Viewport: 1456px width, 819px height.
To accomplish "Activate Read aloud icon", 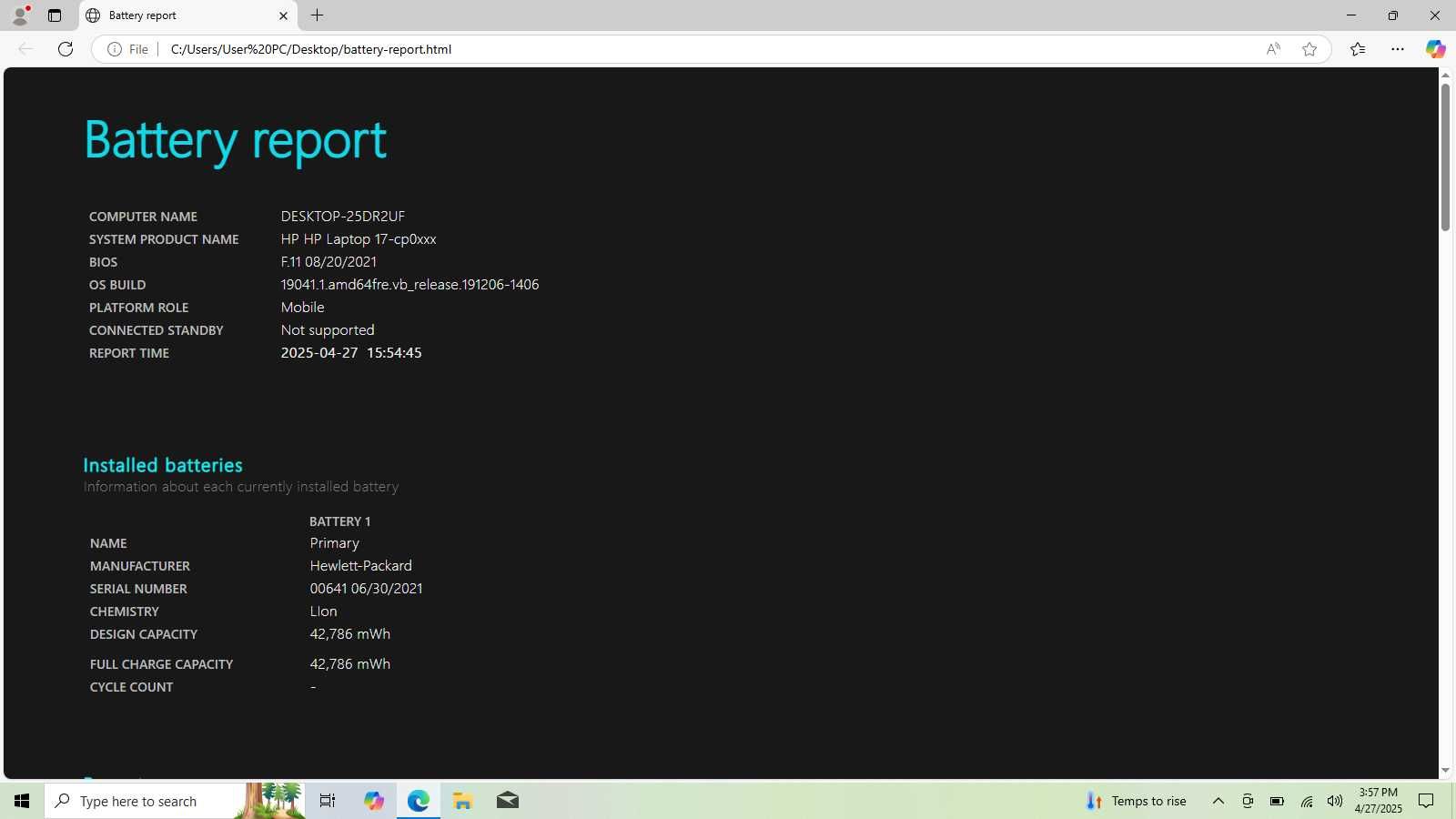I will click(1273, 49).
